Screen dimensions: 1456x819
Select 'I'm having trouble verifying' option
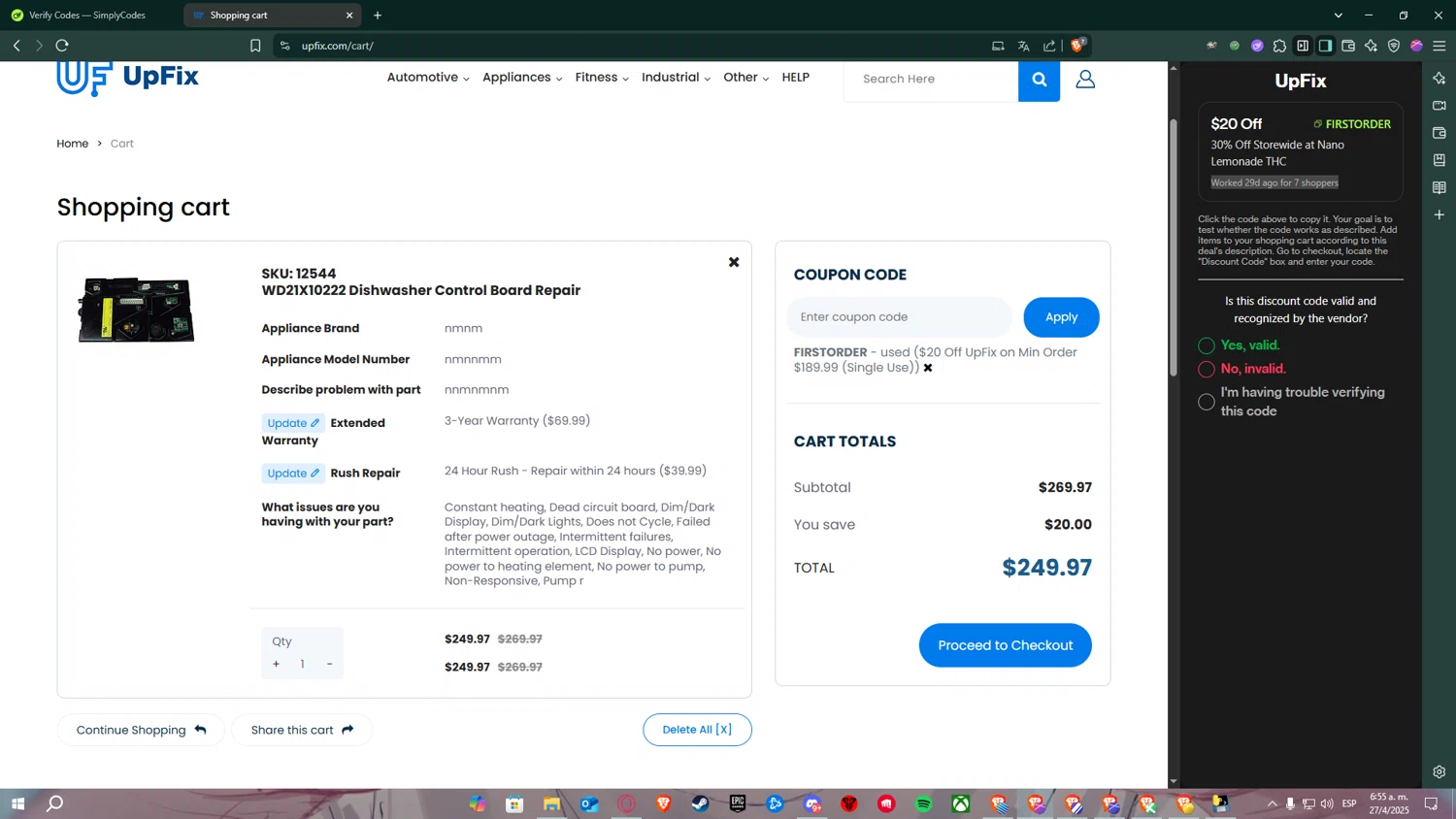click(1207, 402)
